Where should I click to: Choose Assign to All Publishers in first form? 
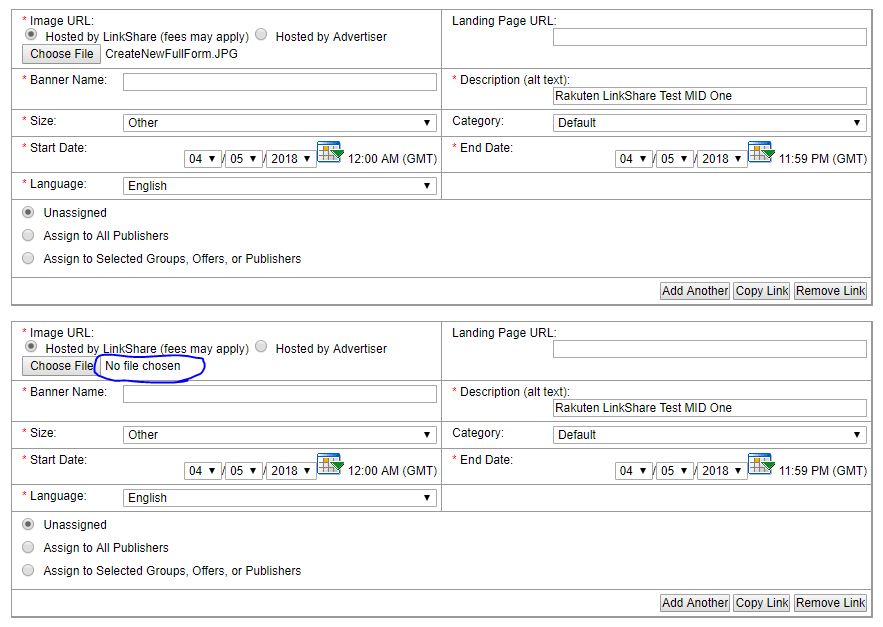28,236
